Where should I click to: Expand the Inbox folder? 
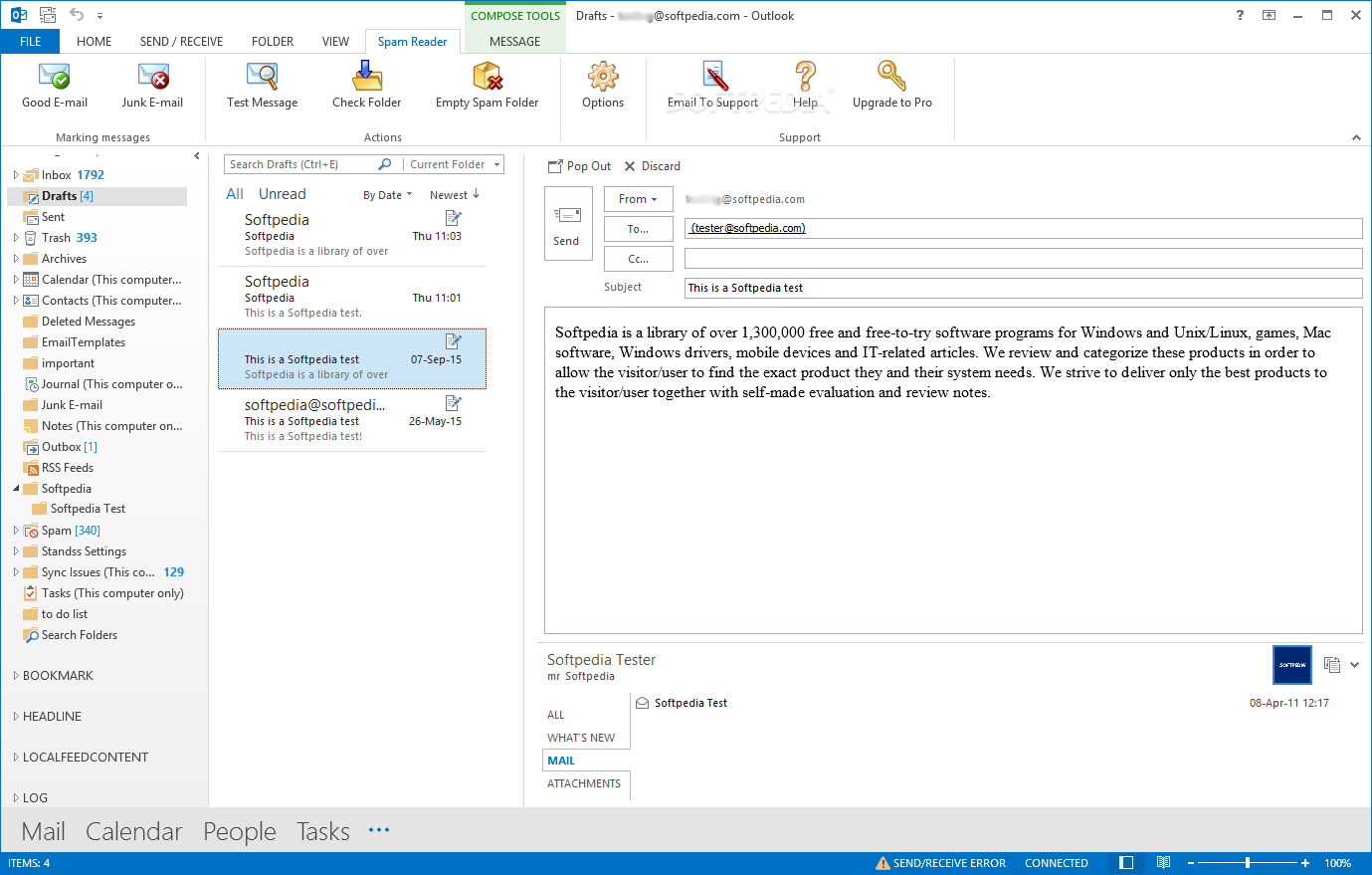click(15, 175)
